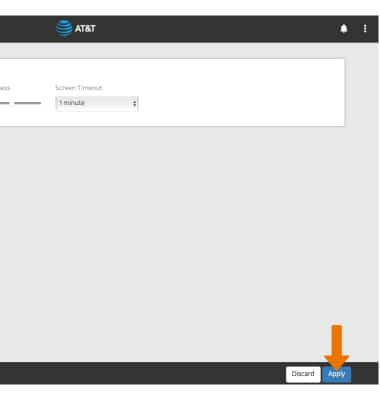Open the three-dot more options menu
Viewport: 380px width, 400px height.
tap(365, 29)
